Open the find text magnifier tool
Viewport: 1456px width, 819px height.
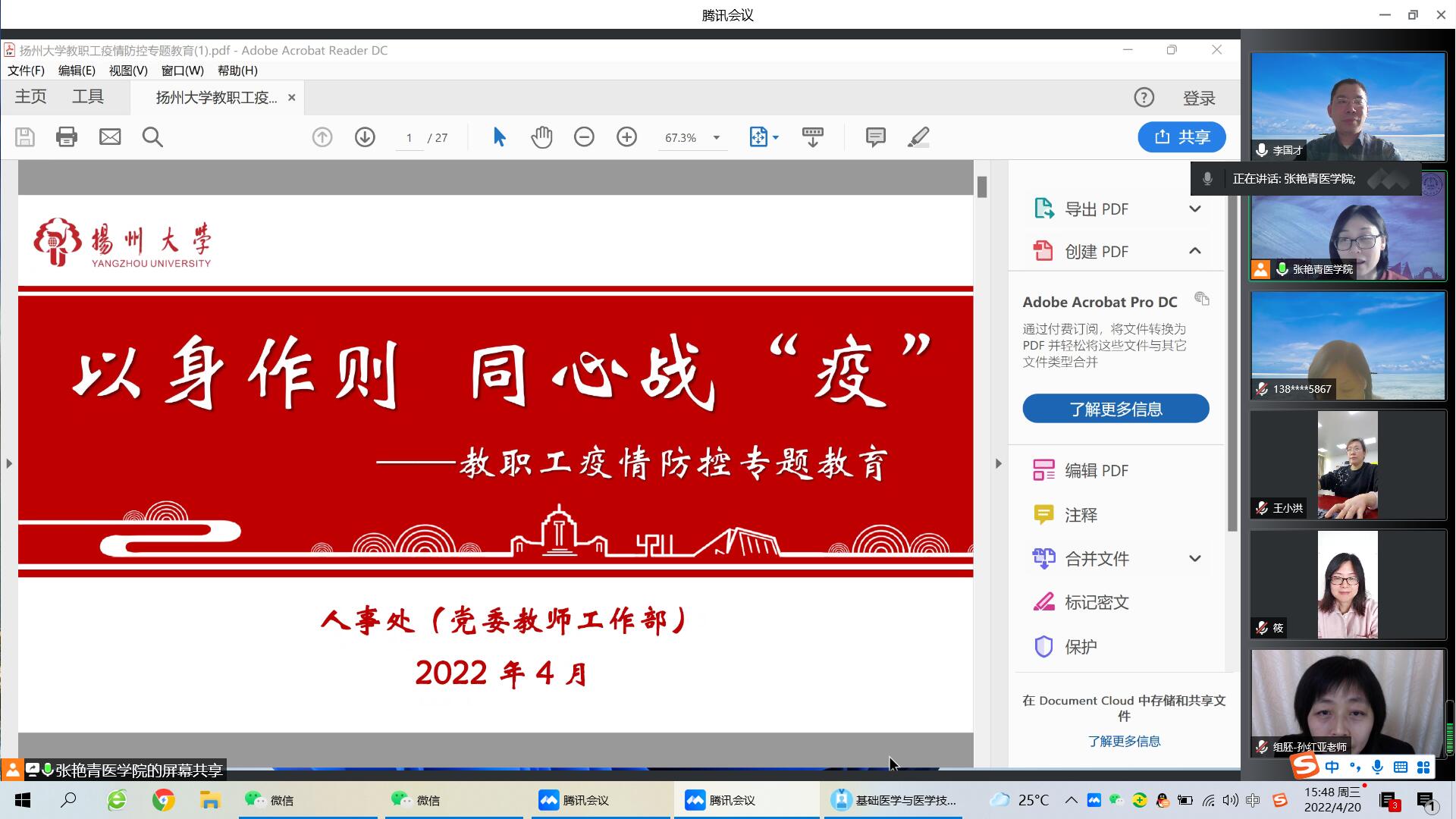click(152, 137)
